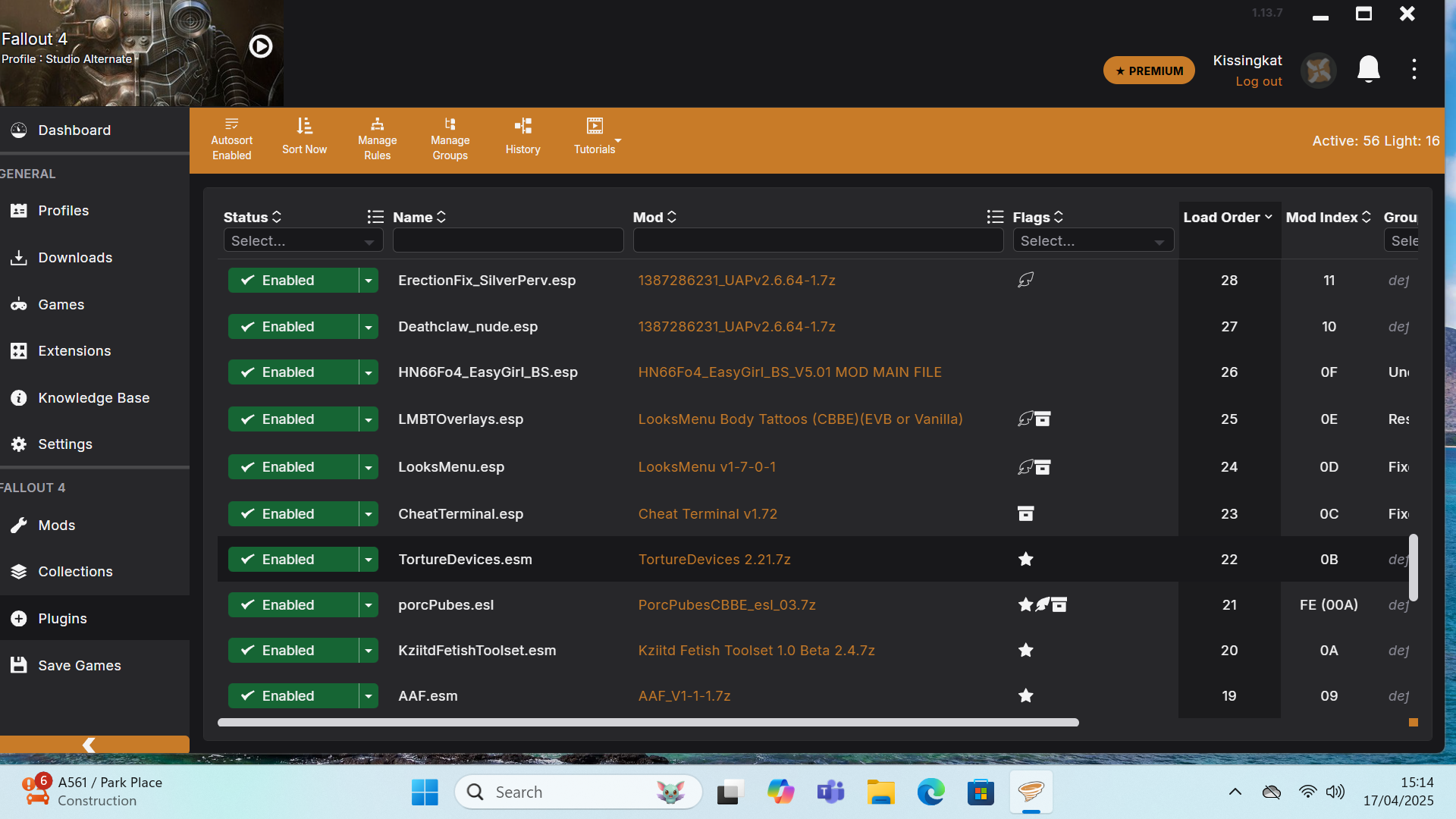
Task: Click the vertical scrollbar of the plugin list
Action: coord(1413,567)
